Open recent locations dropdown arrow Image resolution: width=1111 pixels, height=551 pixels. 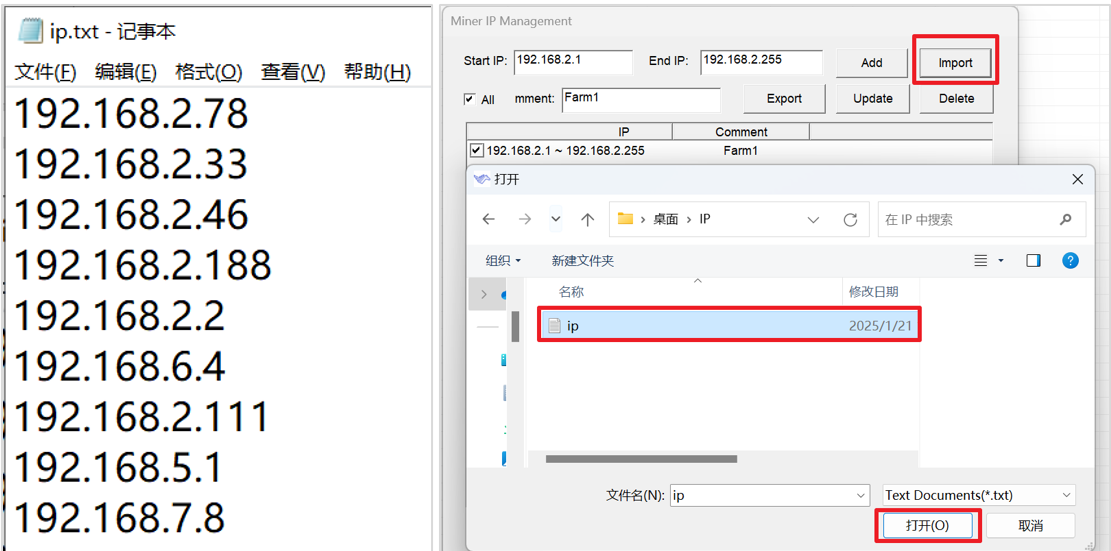[x=556, y=220]
